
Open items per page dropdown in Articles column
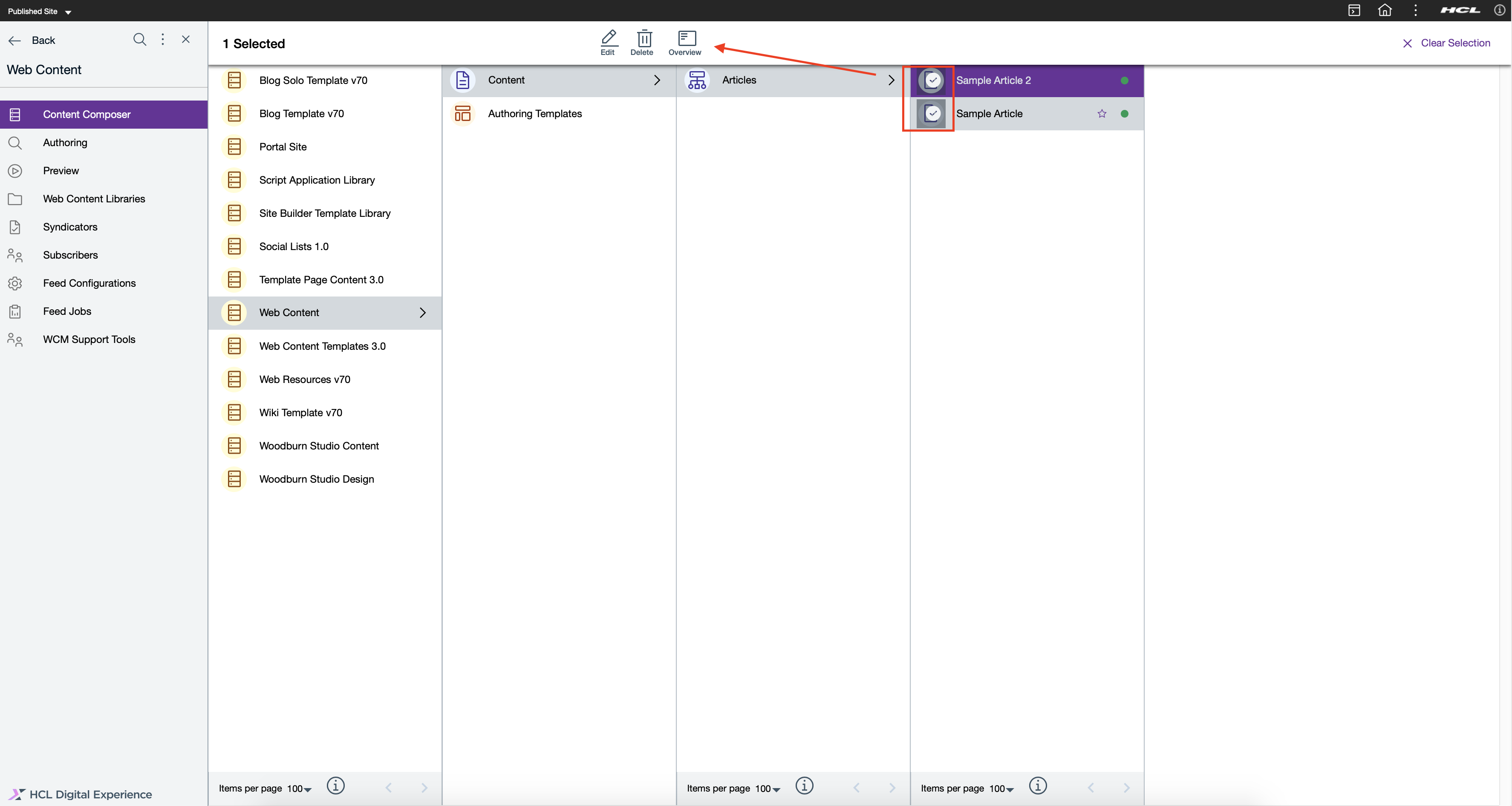(768, 789)
